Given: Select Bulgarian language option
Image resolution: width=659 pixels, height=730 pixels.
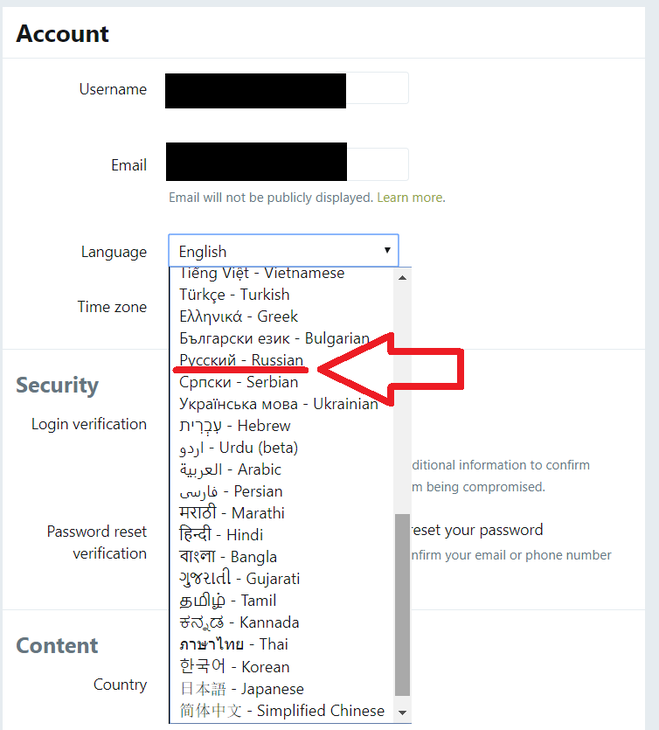Looking at the screenshot, I should point(274,339).
